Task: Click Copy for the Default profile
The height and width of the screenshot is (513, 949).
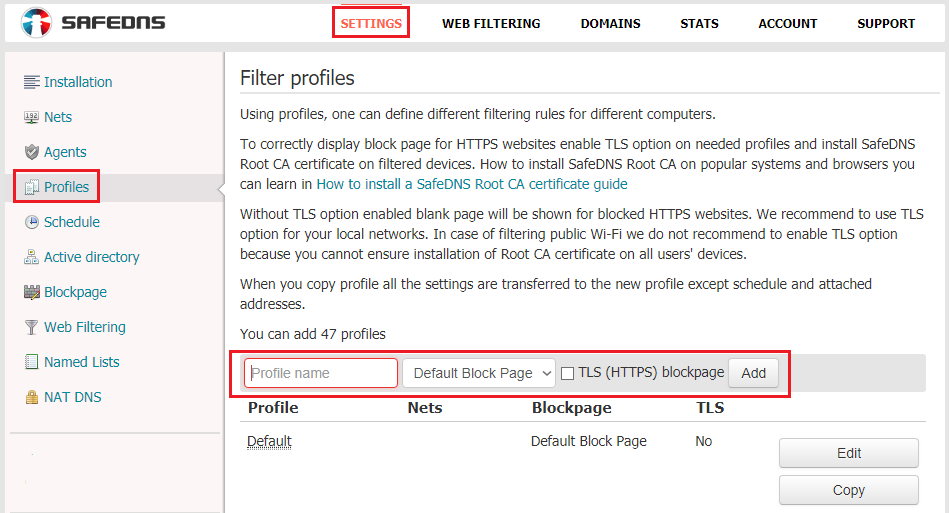Action: [849, 490]
